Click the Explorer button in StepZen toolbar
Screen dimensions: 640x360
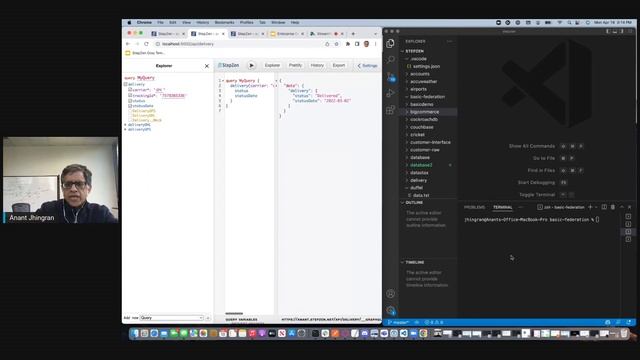[272, 65]
